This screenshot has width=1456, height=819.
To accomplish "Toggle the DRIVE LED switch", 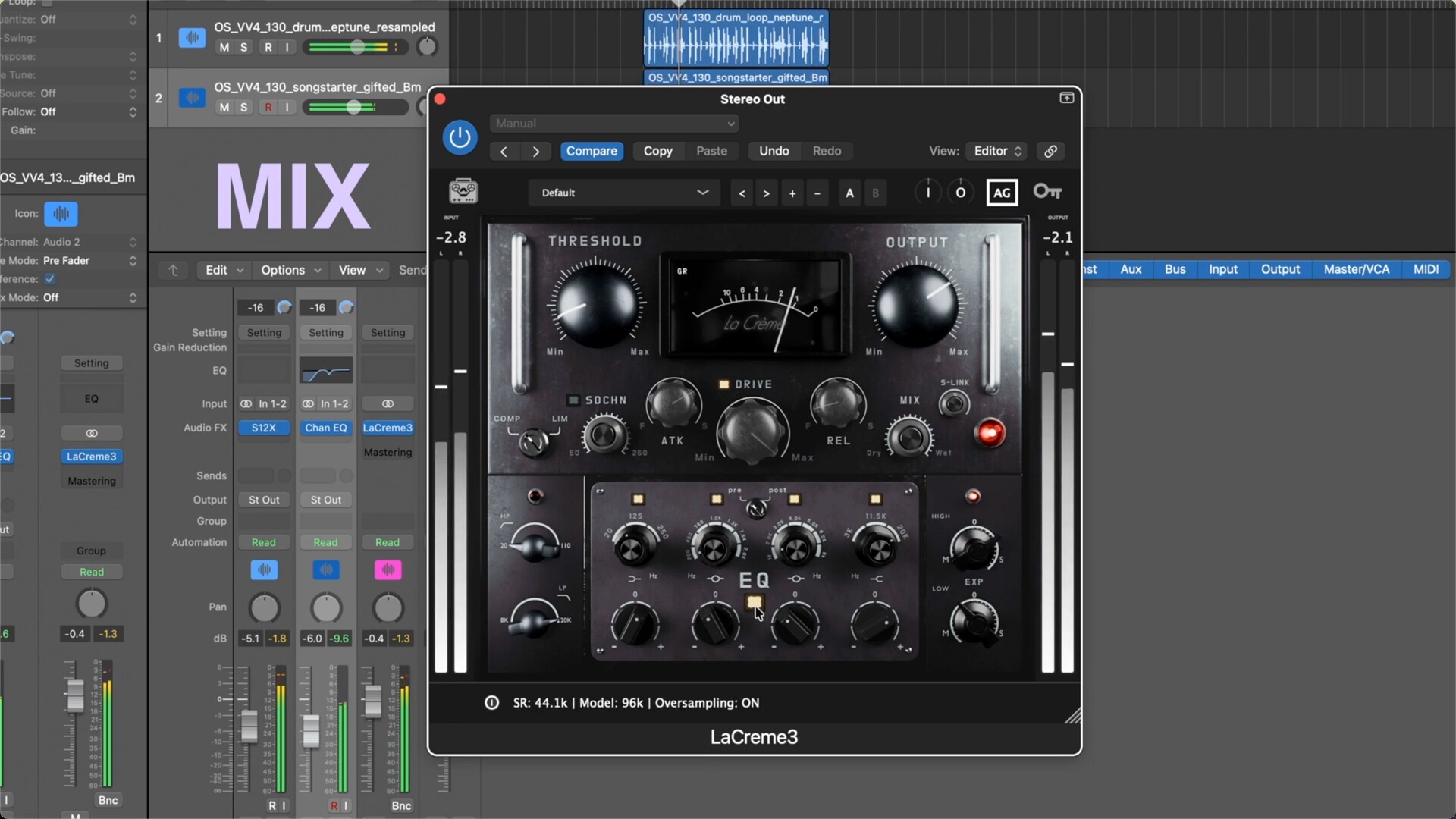I will (723, 384).
